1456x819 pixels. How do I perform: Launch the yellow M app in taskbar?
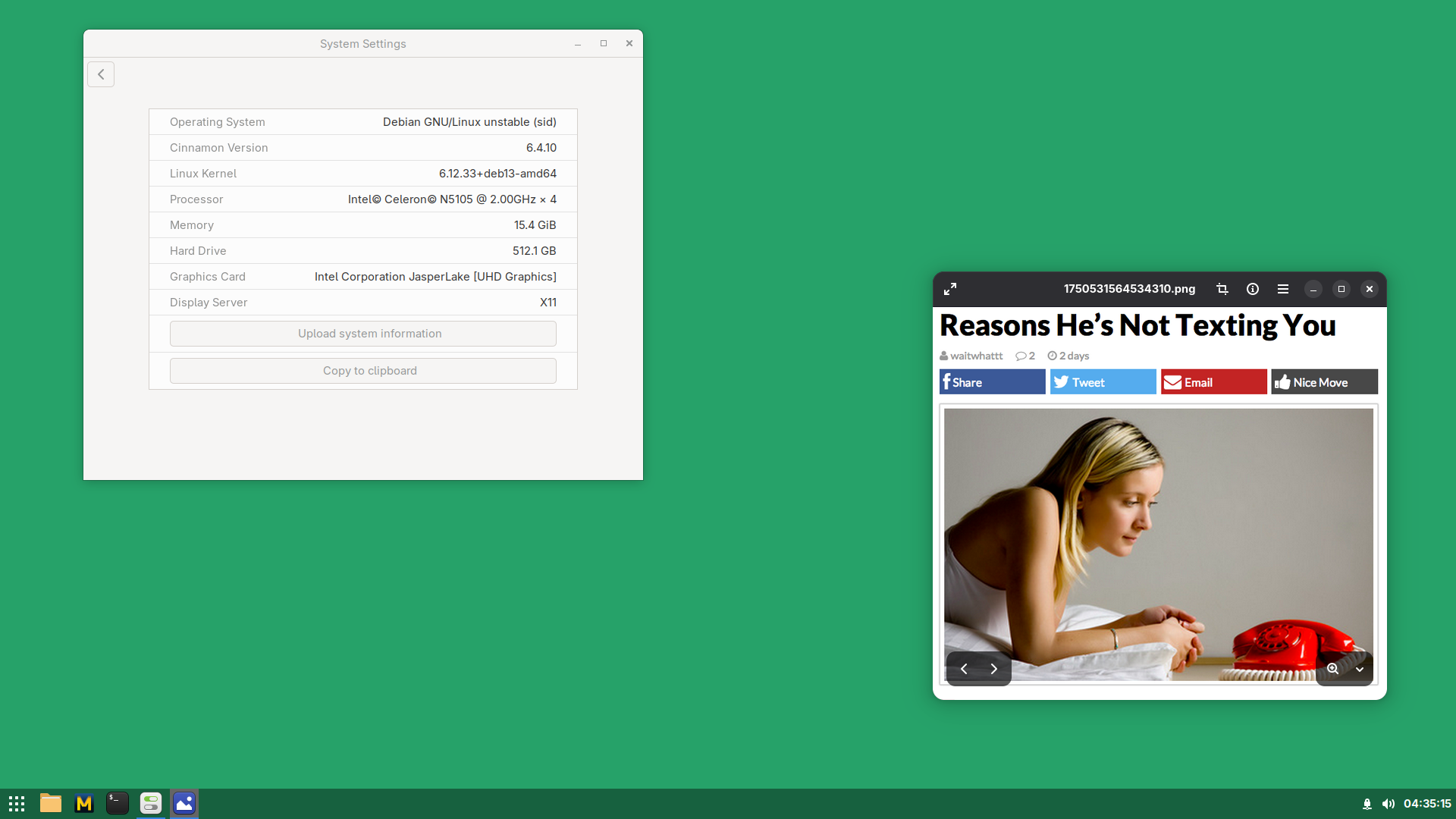84,803
